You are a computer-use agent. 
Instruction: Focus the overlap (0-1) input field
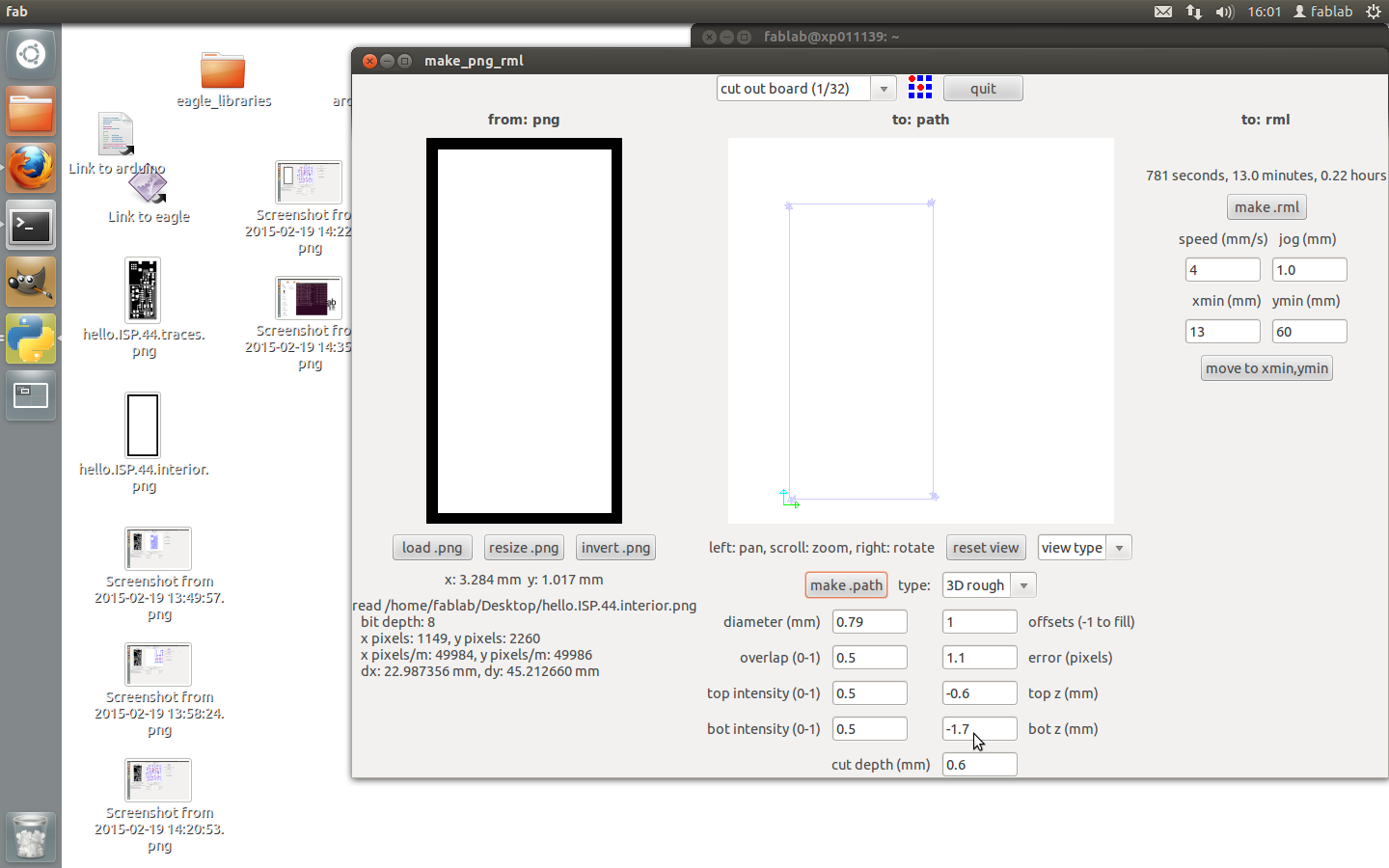click(x=870, y=658)
